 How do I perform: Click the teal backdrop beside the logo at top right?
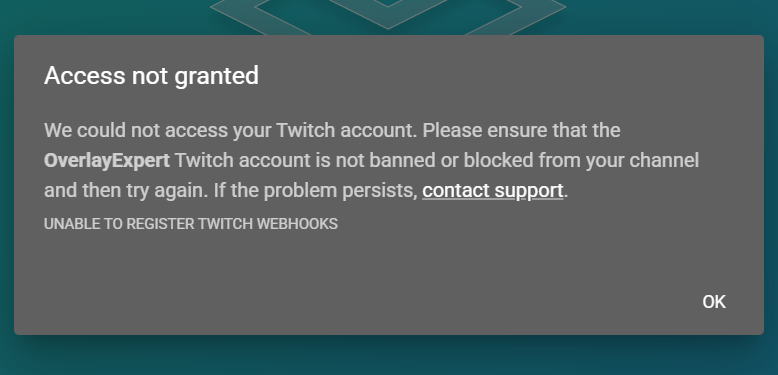(670, 15)
